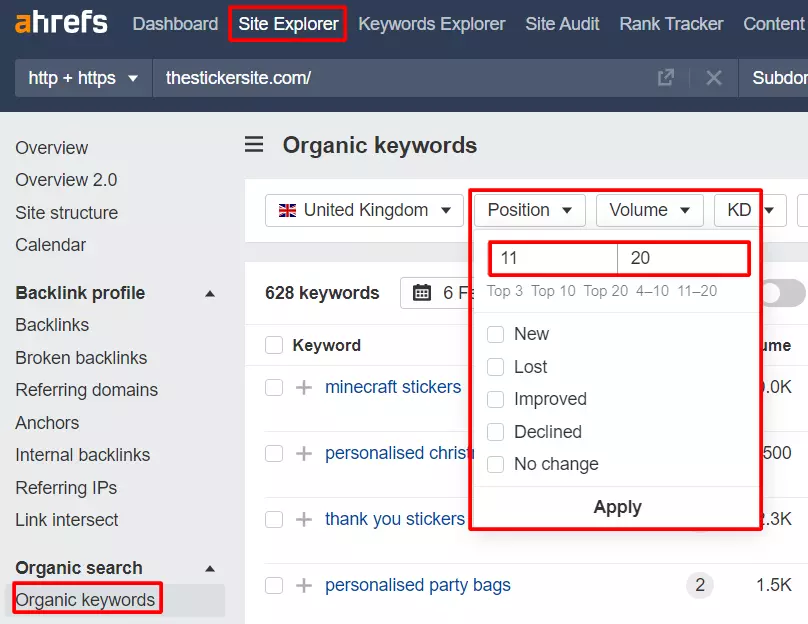
Task: Click the maximum position field with 20
Action: pos(682,258)
